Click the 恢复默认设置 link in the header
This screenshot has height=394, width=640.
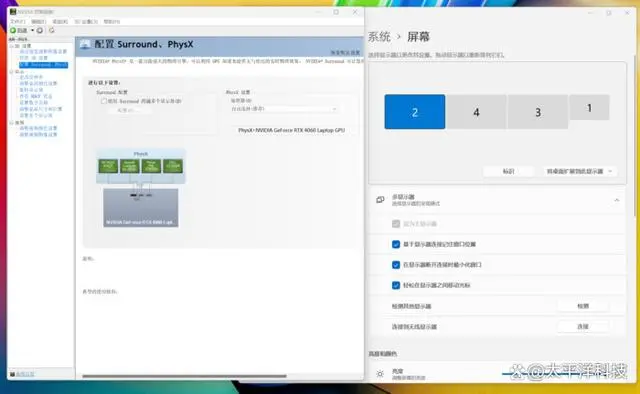click(x=345, y=53)
